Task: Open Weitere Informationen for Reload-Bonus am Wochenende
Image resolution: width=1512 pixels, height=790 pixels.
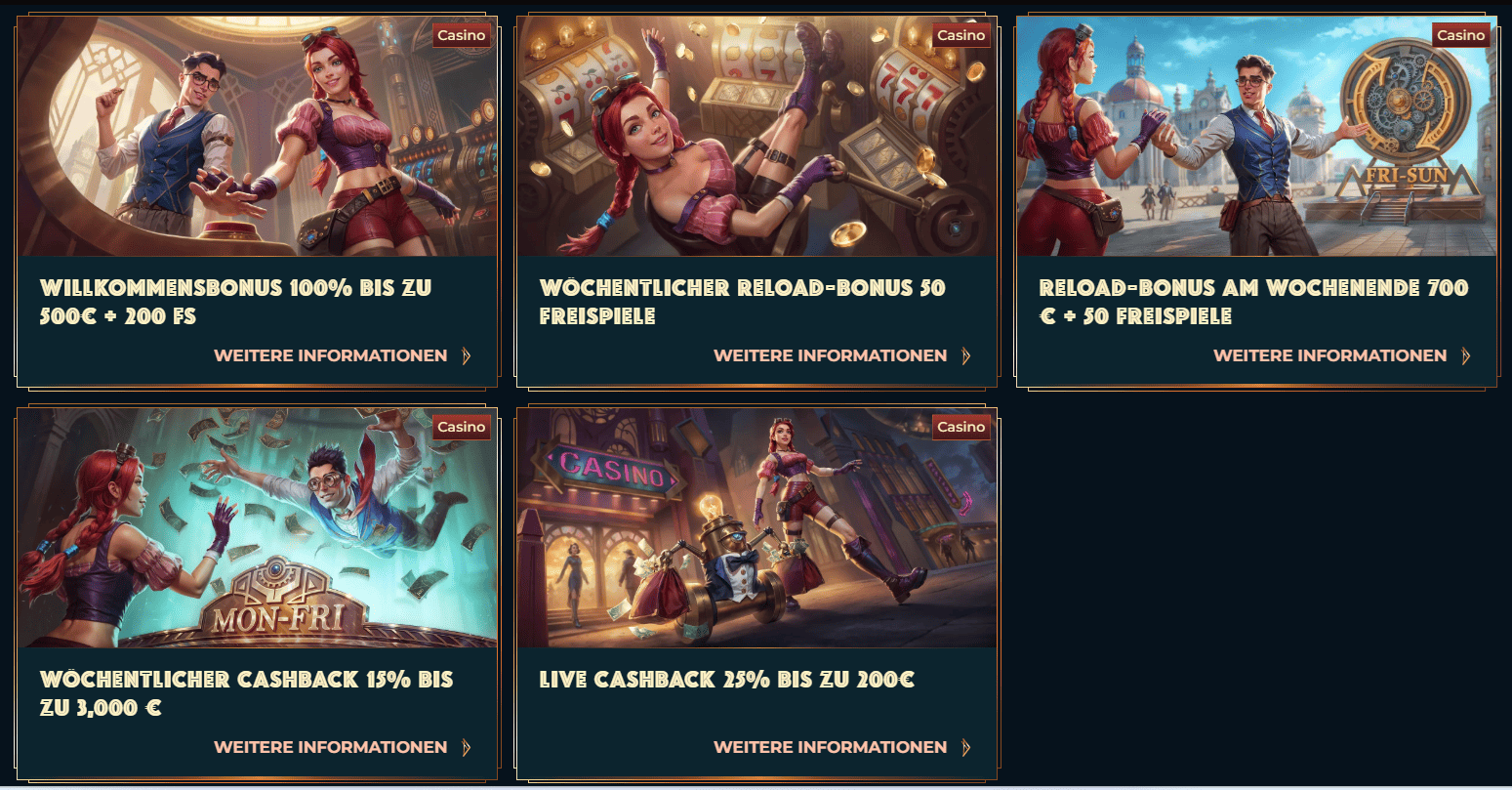Action: [x=1330, y=355]
